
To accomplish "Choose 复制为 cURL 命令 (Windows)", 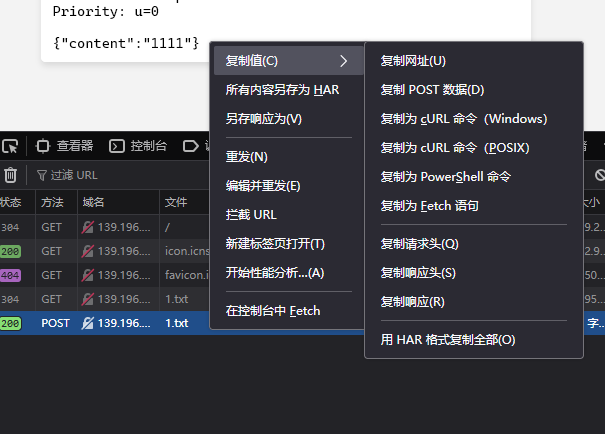I will (x=474, y=119).
